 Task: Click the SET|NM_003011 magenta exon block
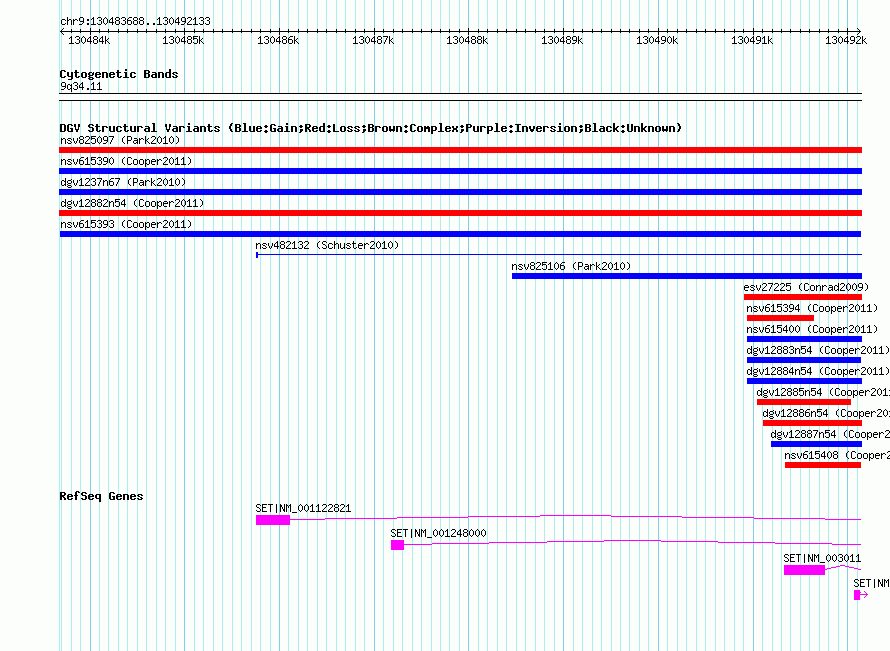click(804, 570)
